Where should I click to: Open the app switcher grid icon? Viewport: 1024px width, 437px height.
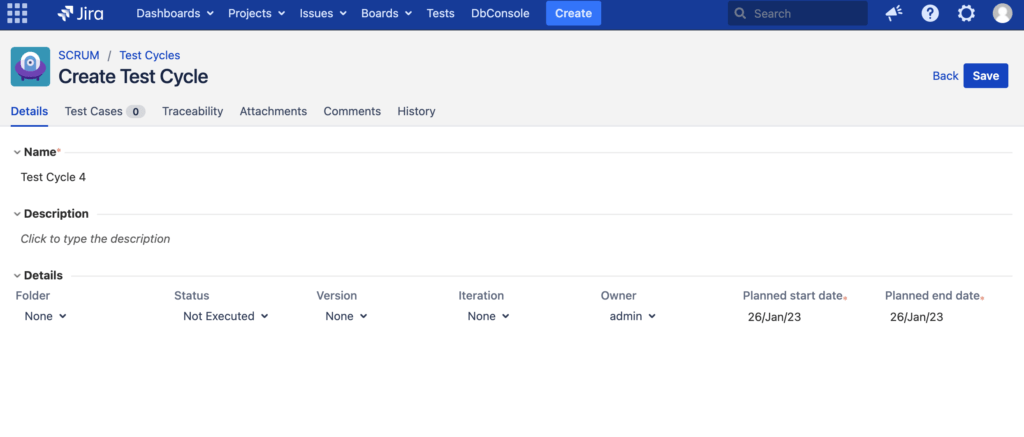pos(17,14)
